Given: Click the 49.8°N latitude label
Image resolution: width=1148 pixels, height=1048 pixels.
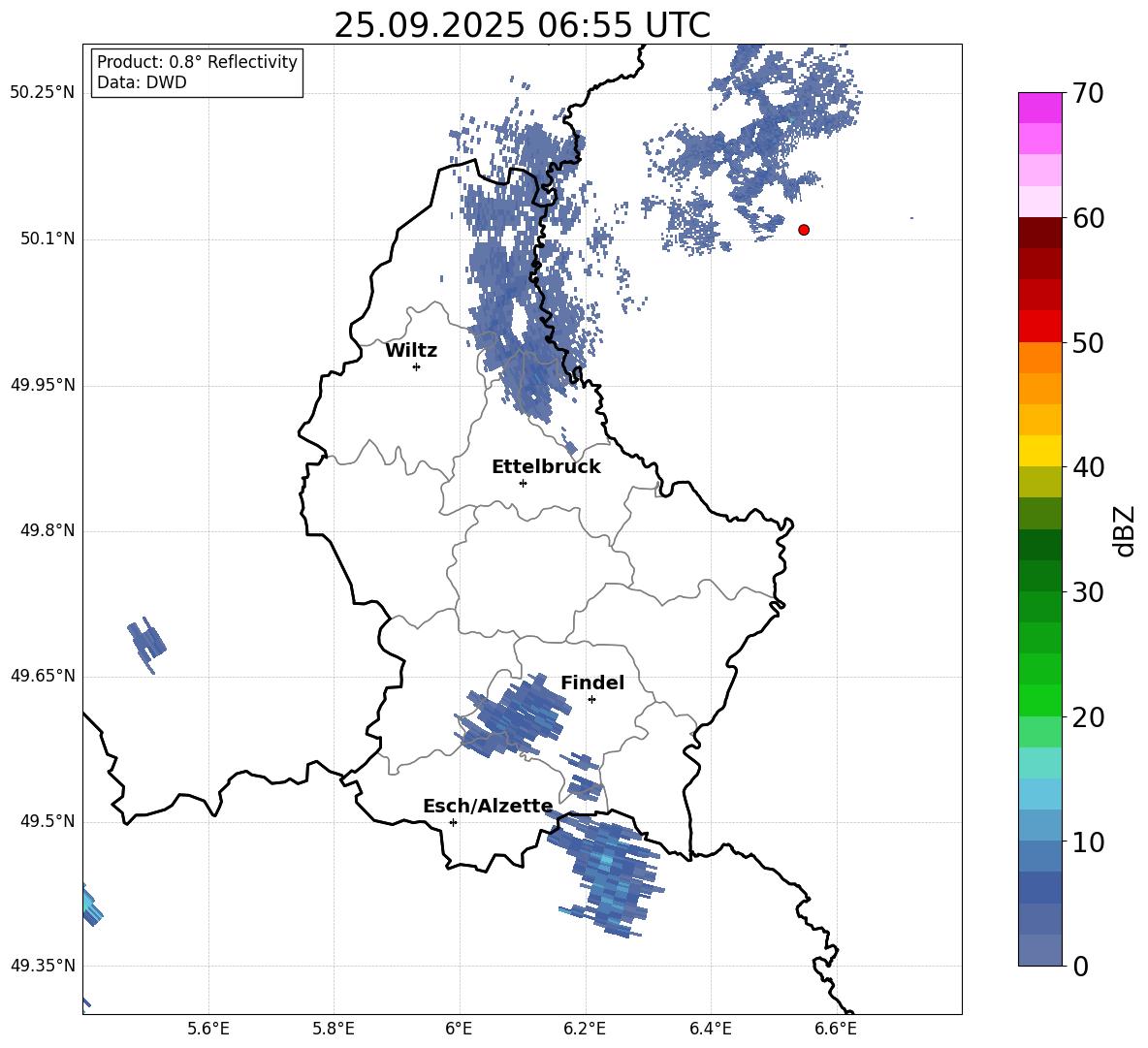Looking at the screenshot, I should tap(48, 530).
